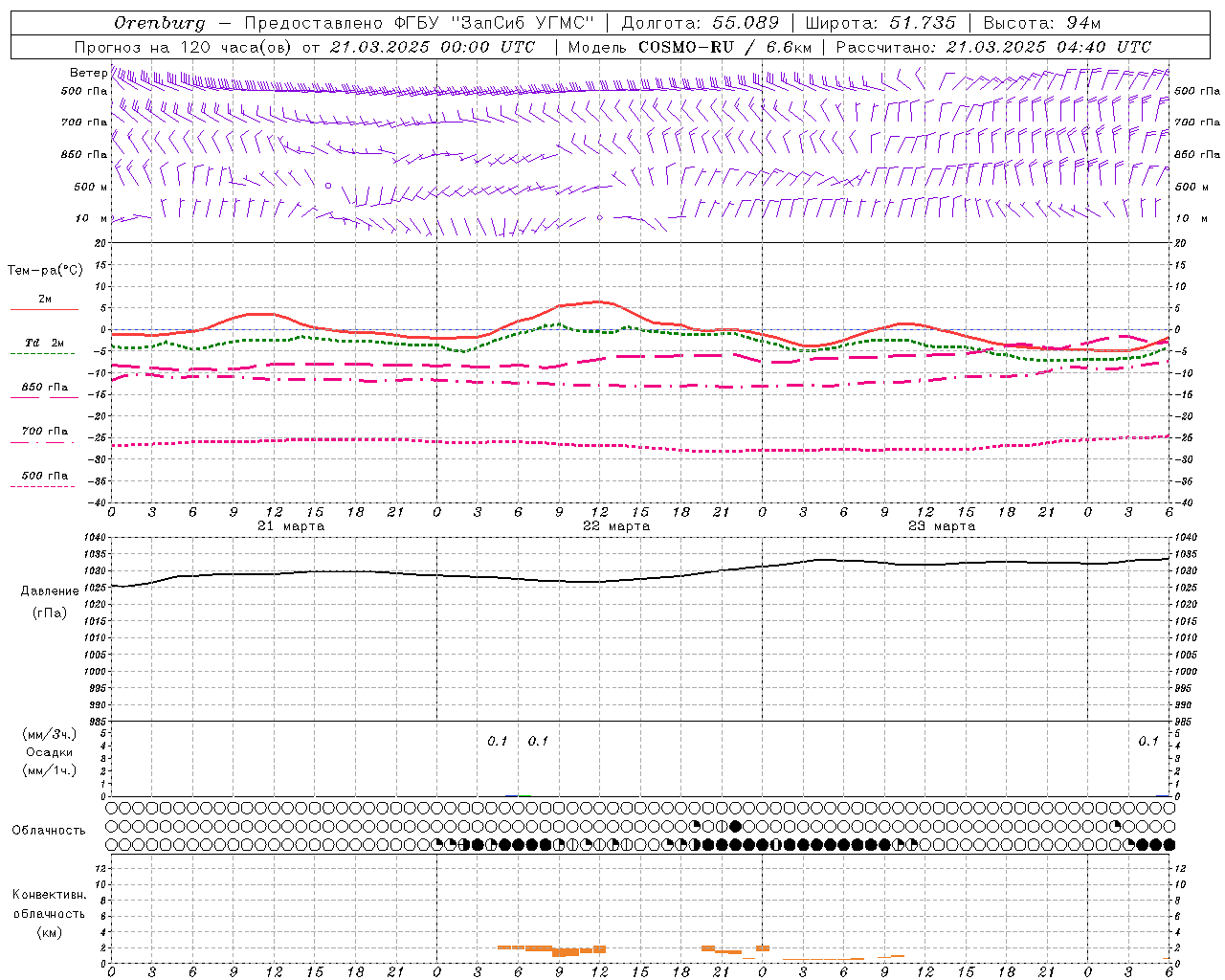Click the 1040 value on left pressure axis

pos(97,538)
